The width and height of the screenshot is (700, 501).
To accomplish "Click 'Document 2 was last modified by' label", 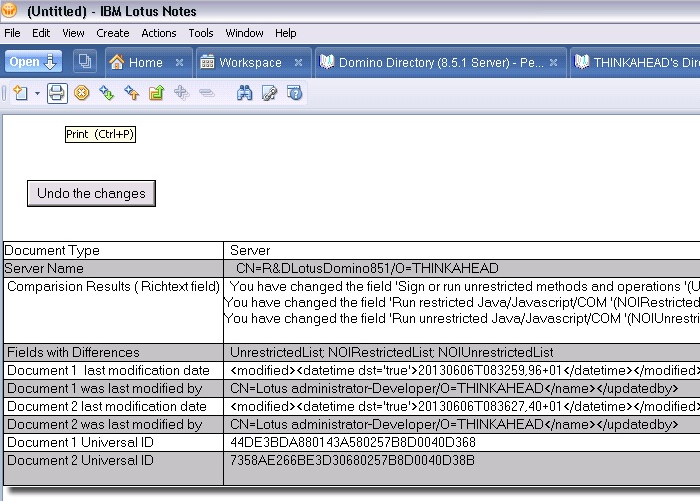I will click(105, 424).
